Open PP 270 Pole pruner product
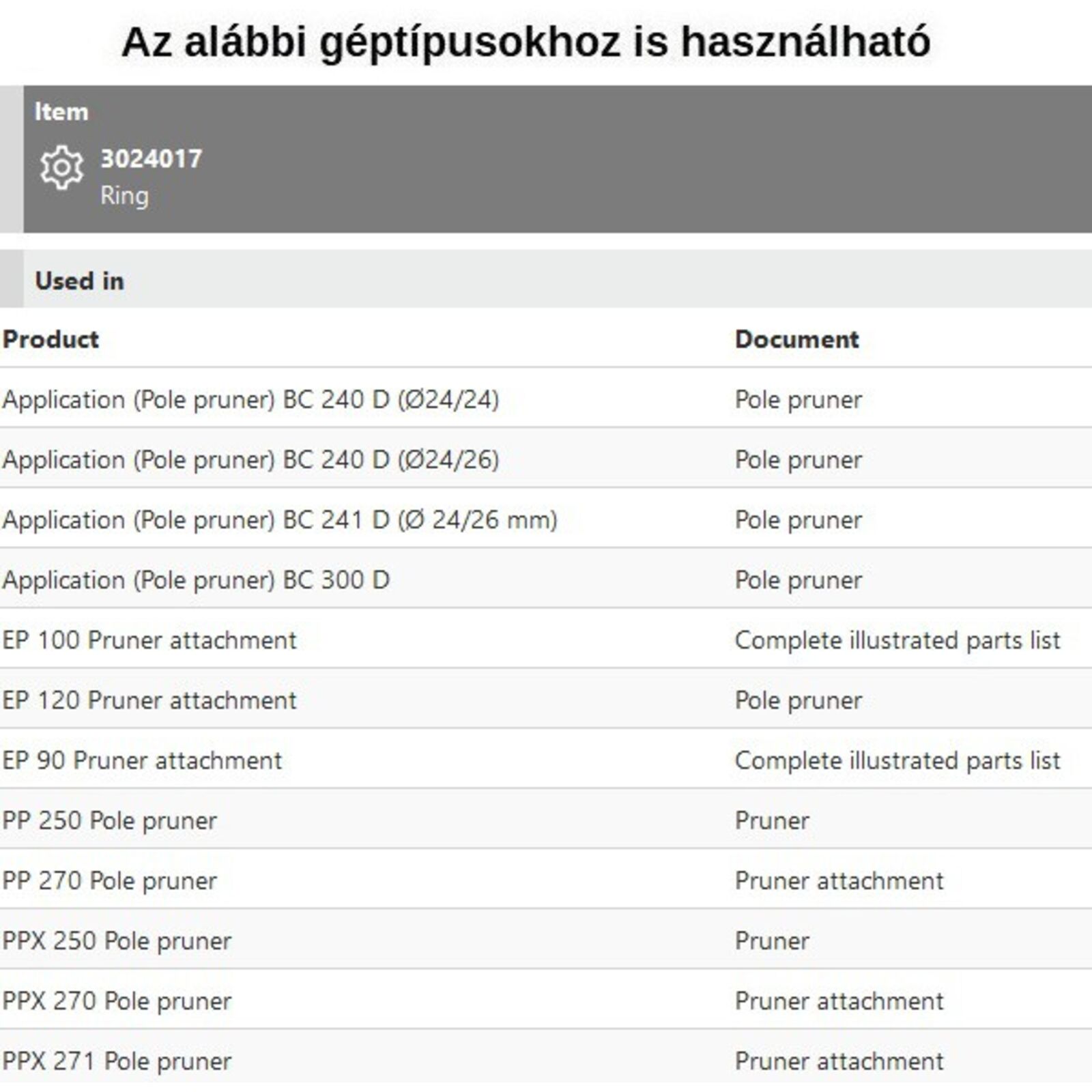This screenshot has width=1092, height=1092. click(109, 880)
